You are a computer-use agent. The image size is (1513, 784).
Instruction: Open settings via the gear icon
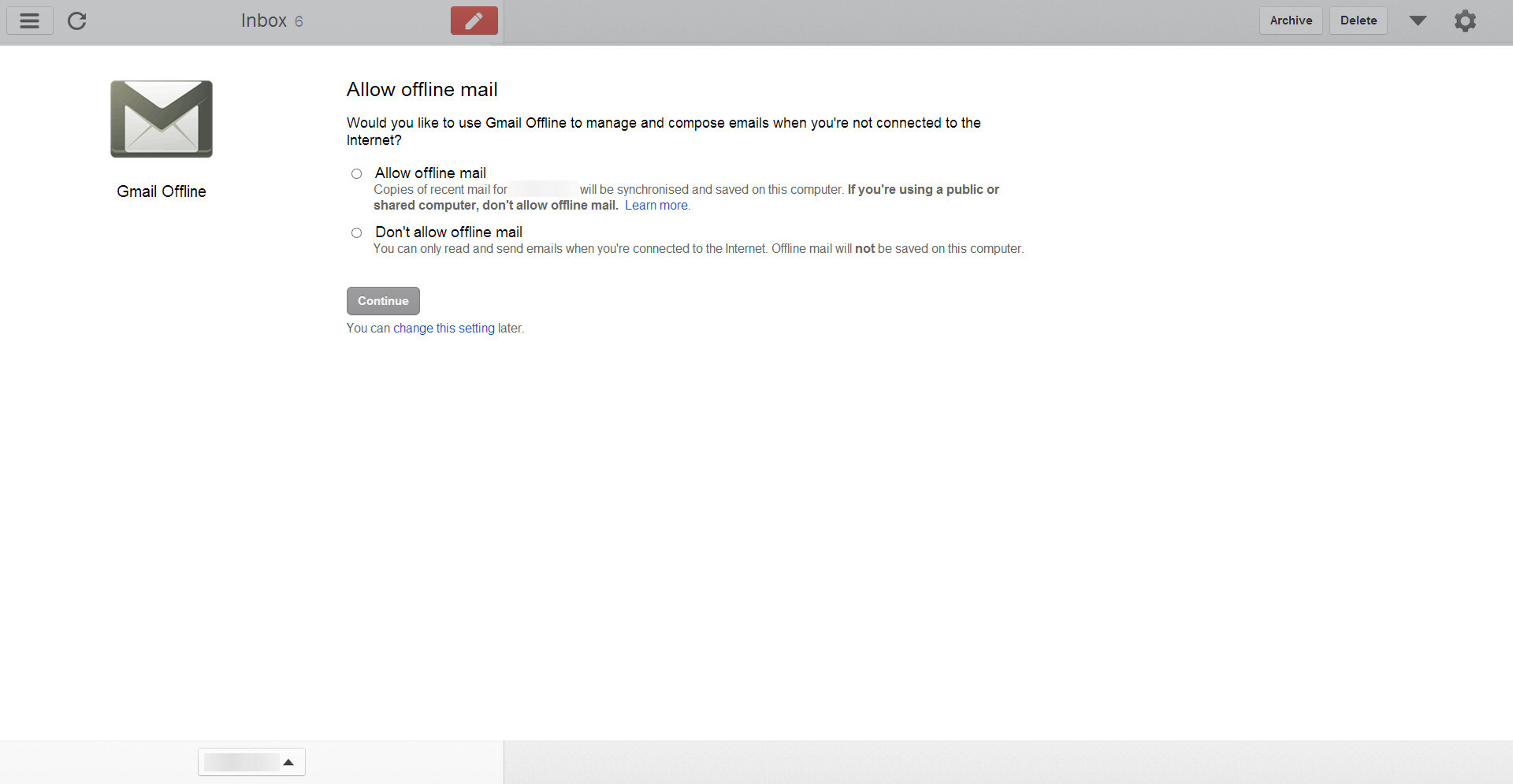click(x=1464, y=20)
